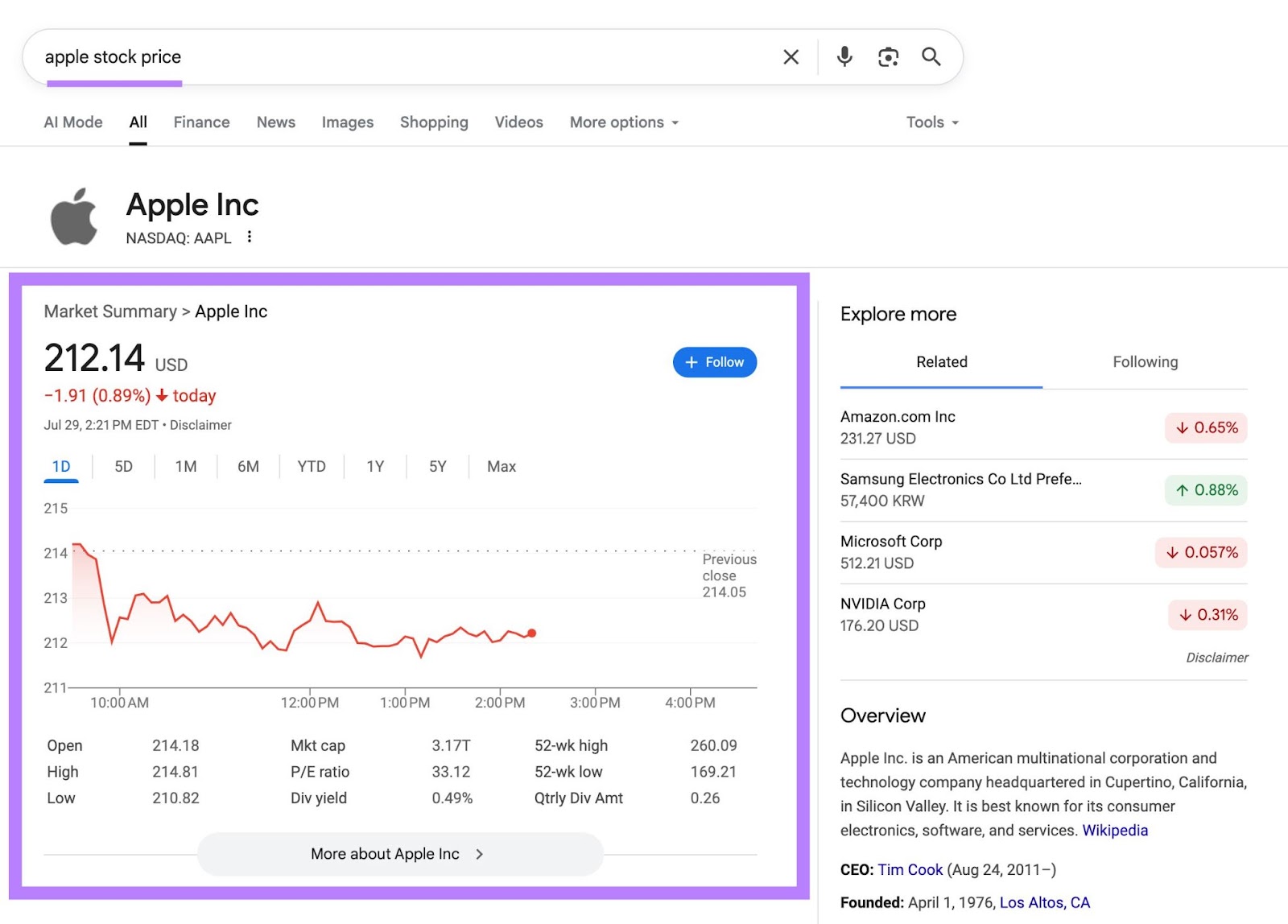The width and height of the screenshot is (1288, 924).
Task: Switch to the Finance tab
Action: pyautogui.click(x=202, y=122)
